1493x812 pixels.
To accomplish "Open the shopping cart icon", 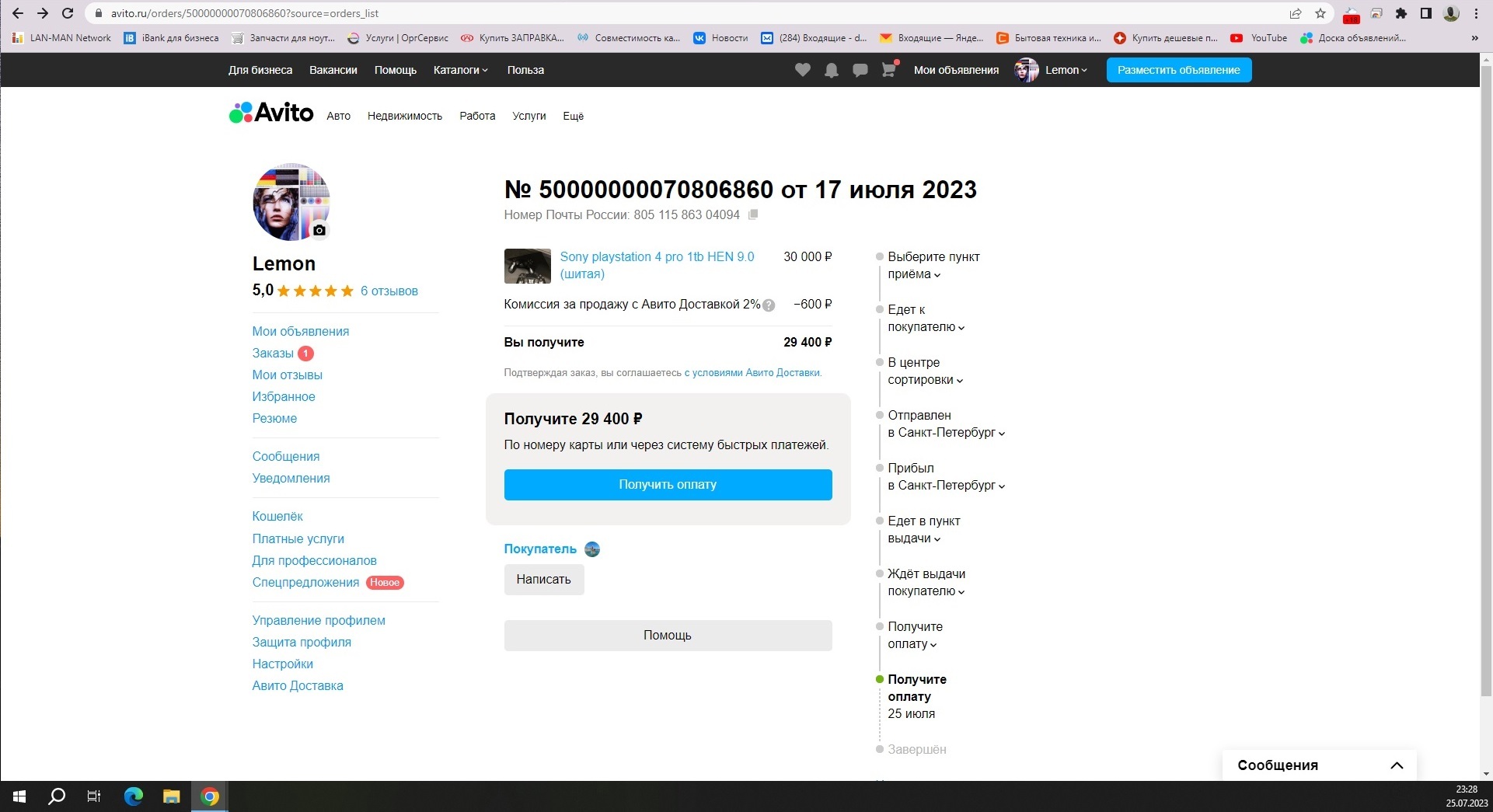I will (888, 70).
